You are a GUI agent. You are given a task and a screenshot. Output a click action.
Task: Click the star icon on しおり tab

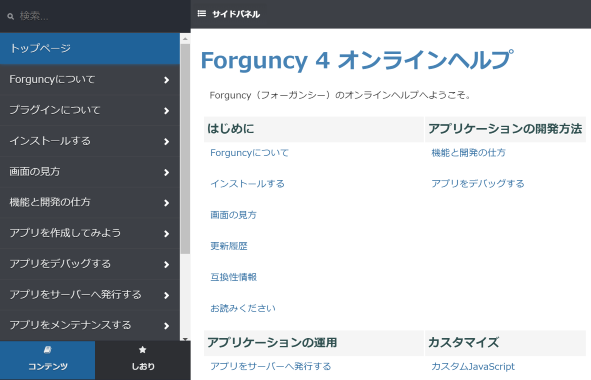click(x=142, y=350)
